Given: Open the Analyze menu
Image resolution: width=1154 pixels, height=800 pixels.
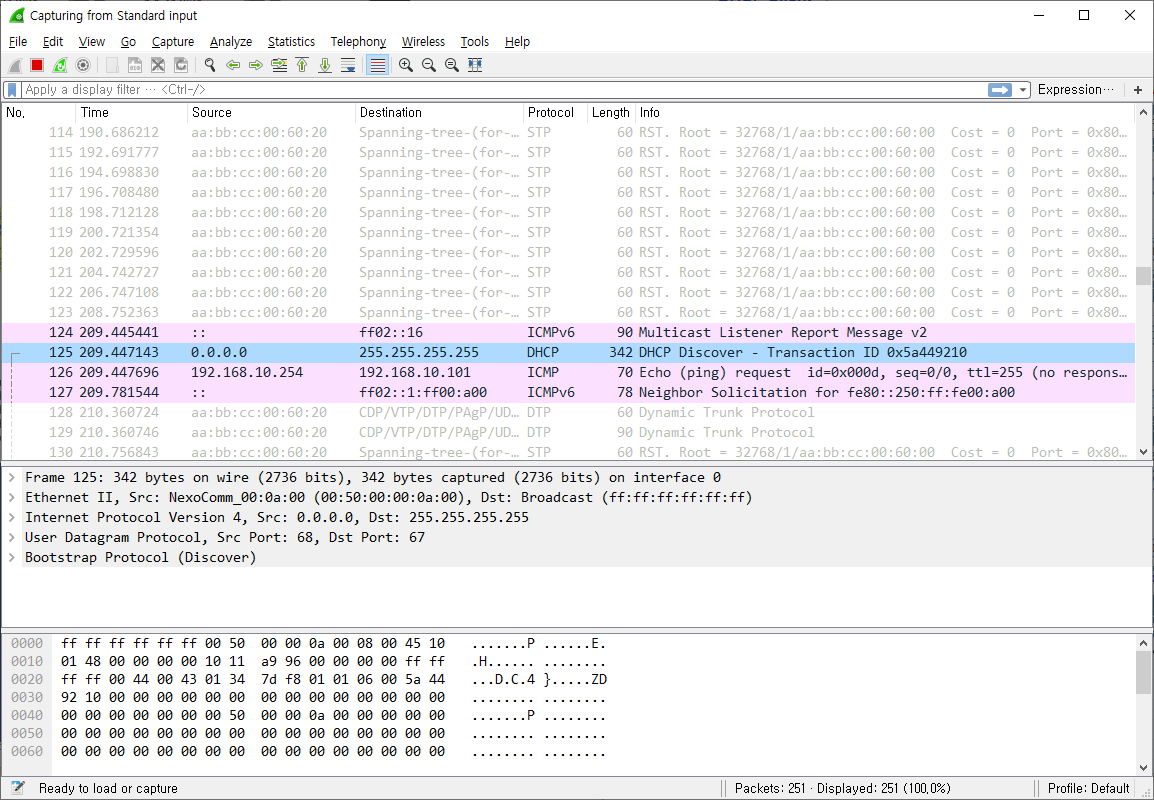Looking at the screenshot, I should (231, 42).
